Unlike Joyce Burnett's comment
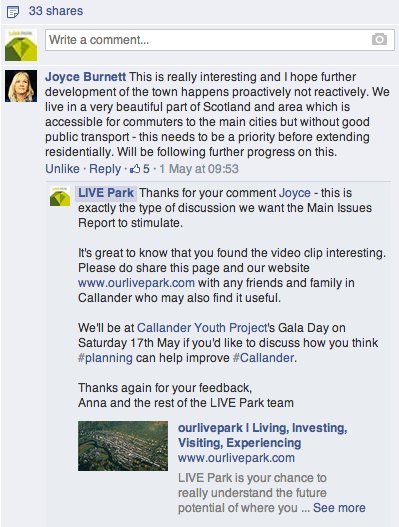 (x=63, y=169)
